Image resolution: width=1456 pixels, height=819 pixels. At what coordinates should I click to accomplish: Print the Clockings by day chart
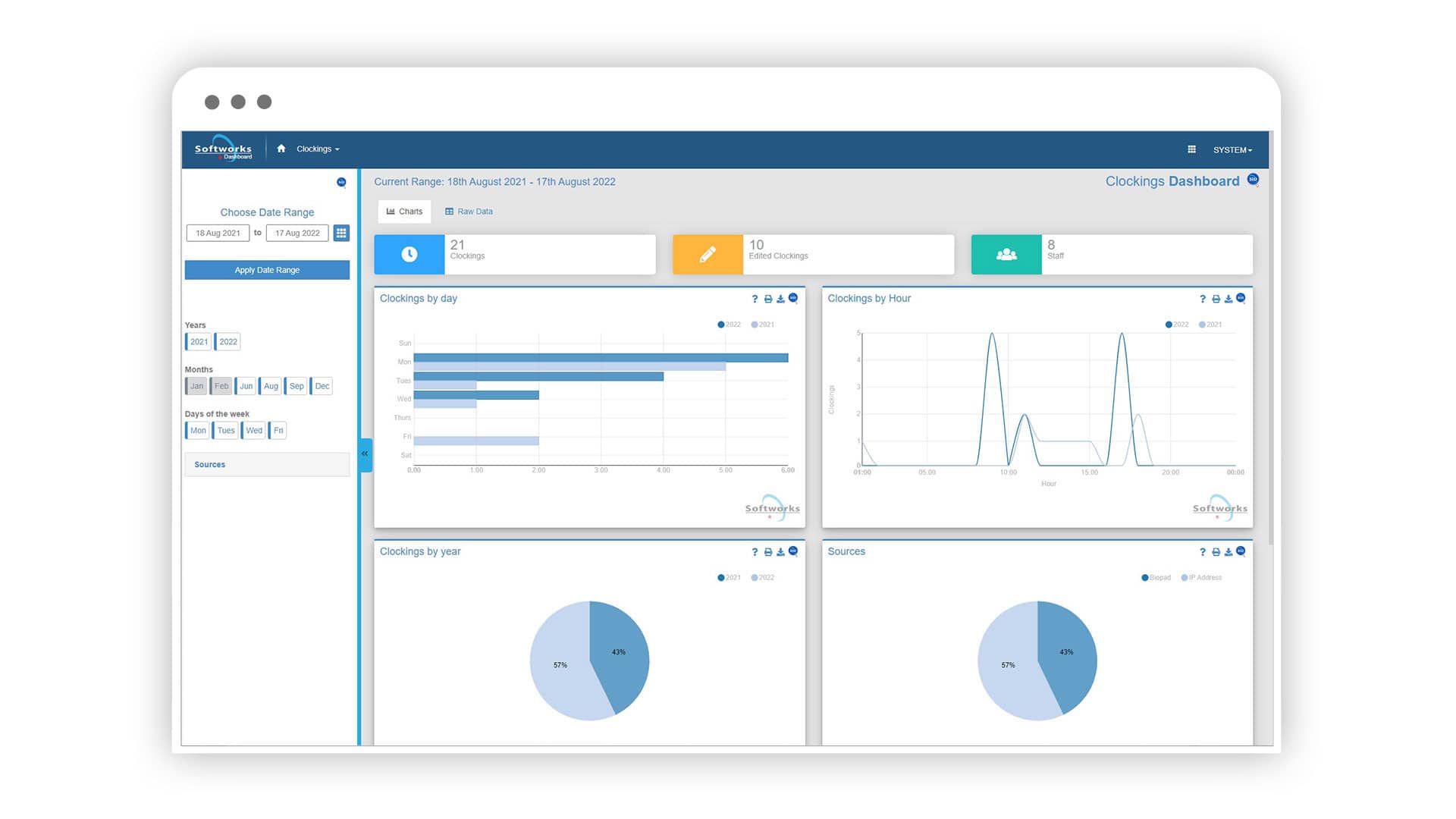(768, 299)
